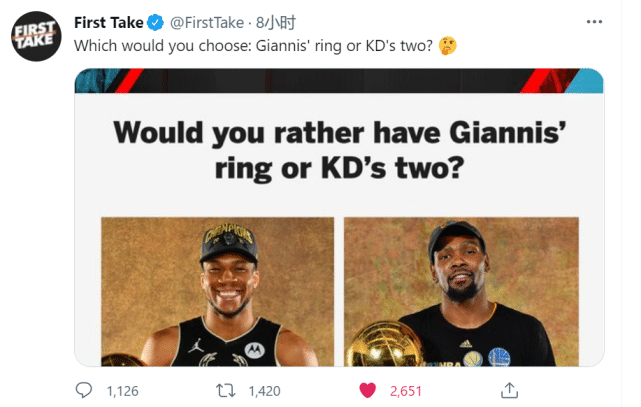Click the reply speech bubble icon
Image resolution: width=641 pixels, height=407 pixels.
[83, 389]
